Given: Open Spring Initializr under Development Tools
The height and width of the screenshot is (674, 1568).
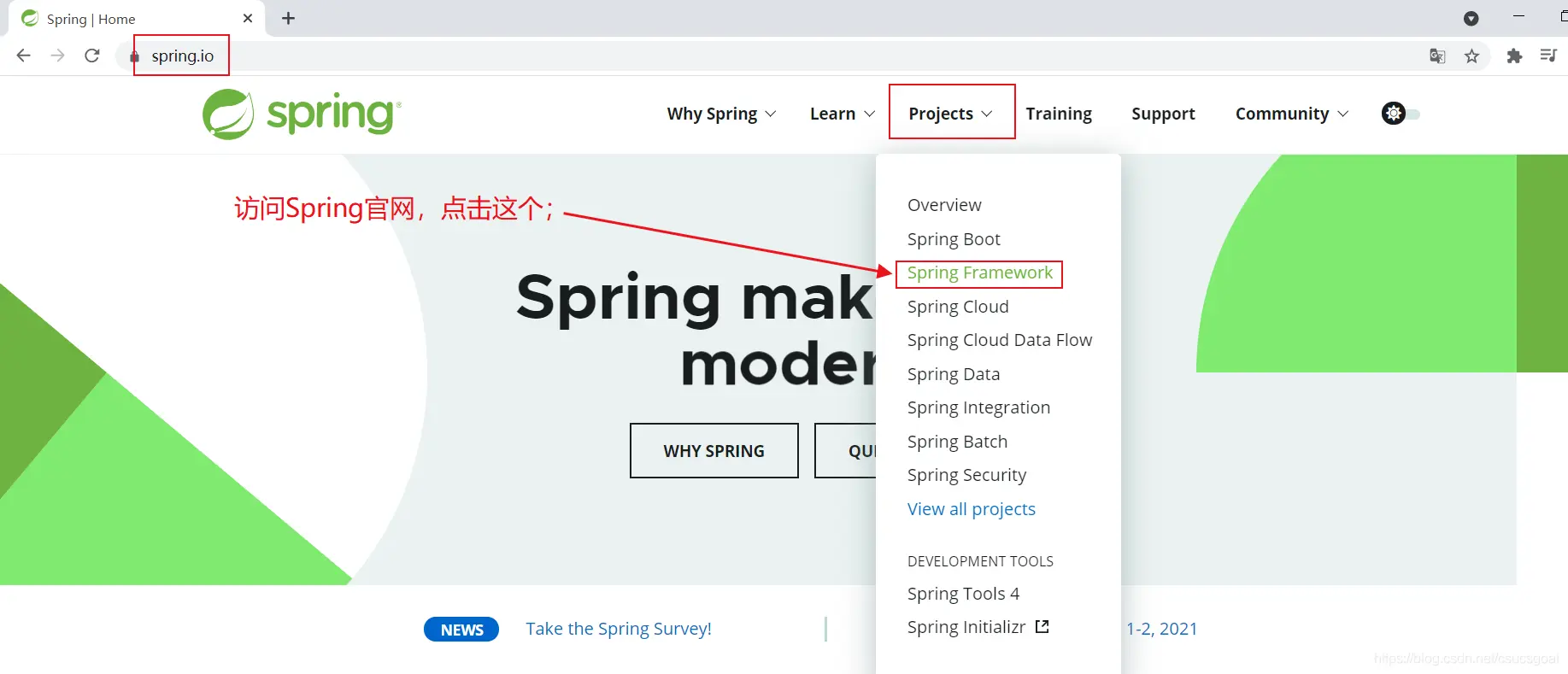Looking at the screenshot, I should pyautogui.click(x=966, y=627).
